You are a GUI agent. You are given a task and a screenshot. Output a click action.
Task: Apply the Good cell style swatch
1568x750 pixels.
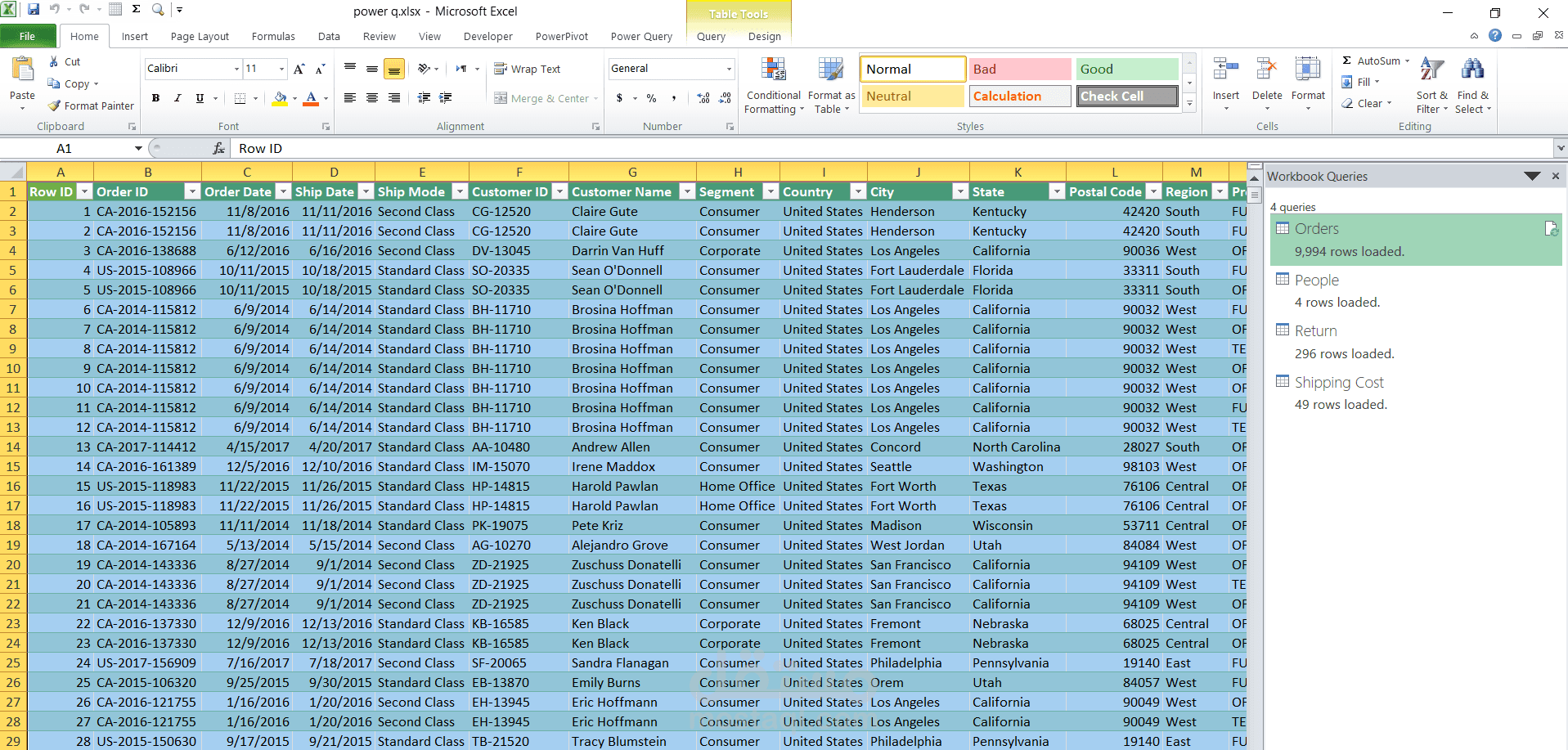1127,69
